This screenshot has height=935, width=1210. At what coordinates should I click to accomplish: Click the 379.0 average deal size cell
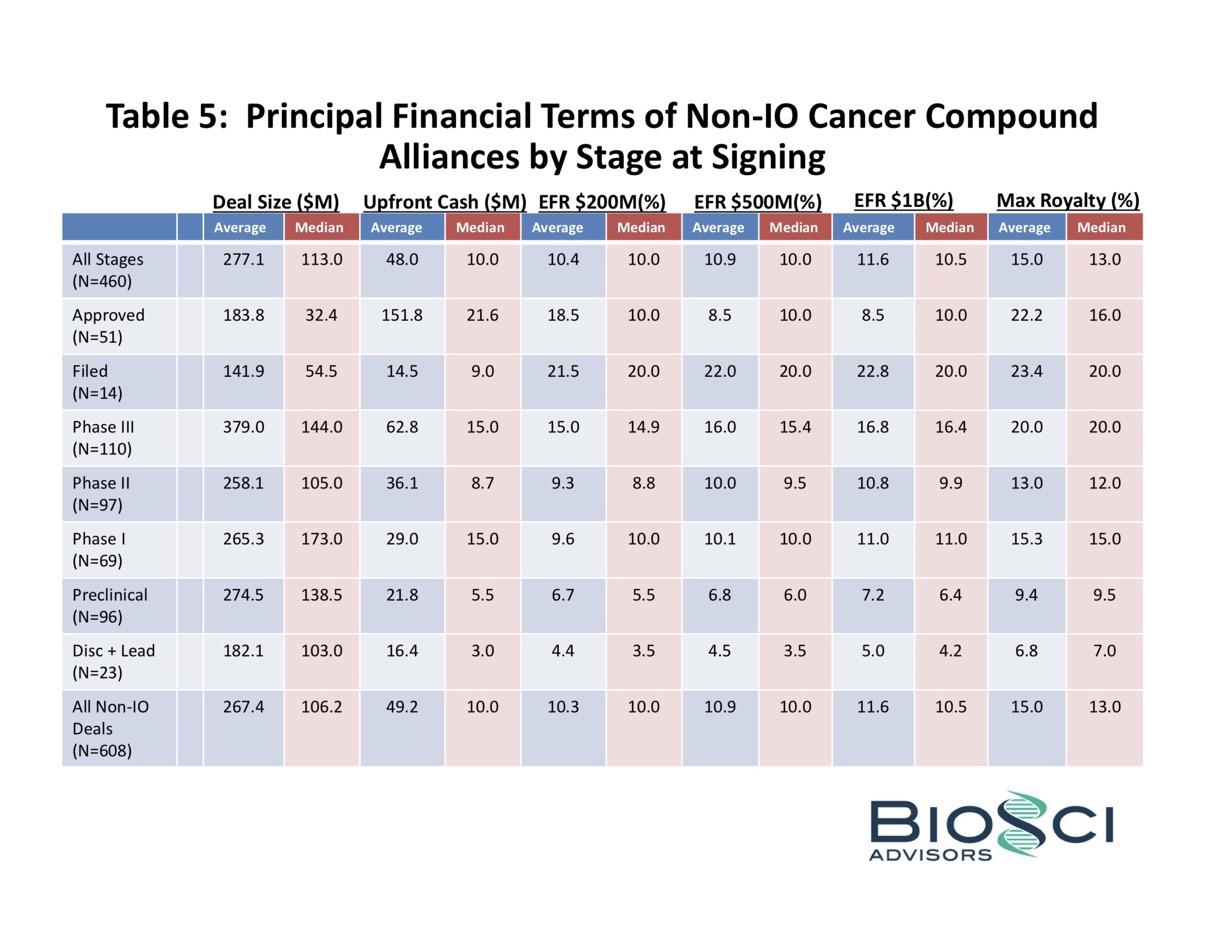tap(241, 427)
